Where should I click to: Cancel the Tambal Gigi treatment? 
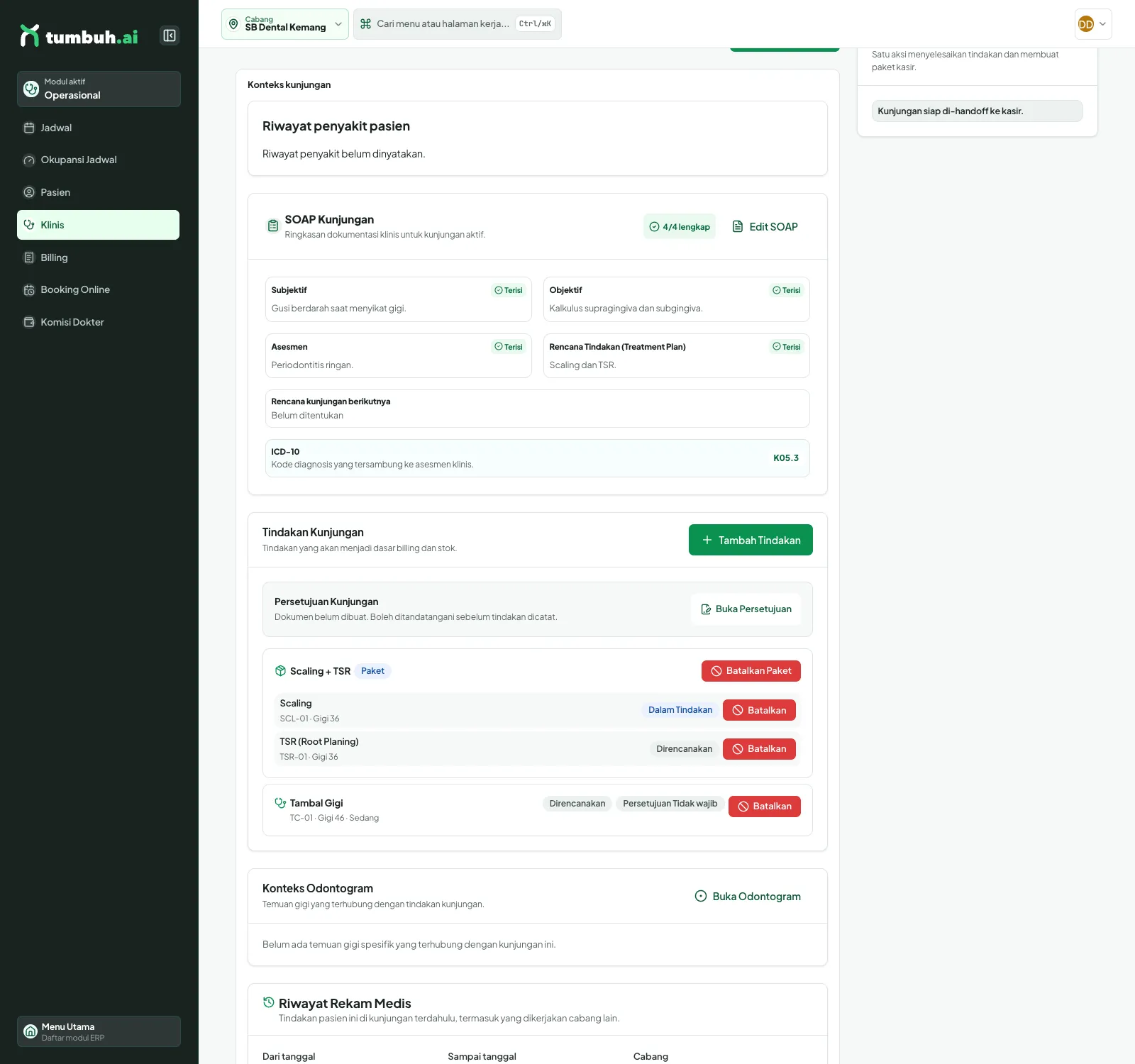point(765,807)
